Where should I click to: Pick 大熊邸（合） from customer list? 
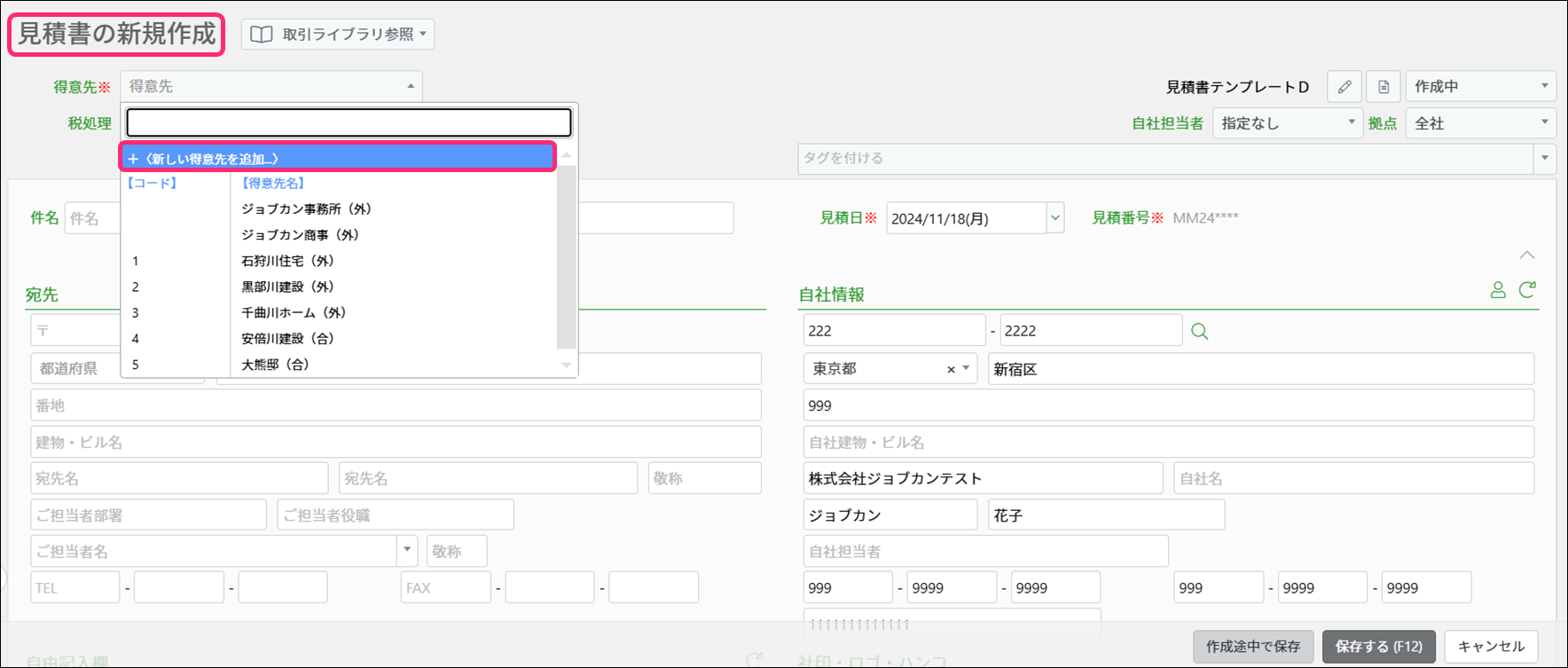tap(275, 365)
